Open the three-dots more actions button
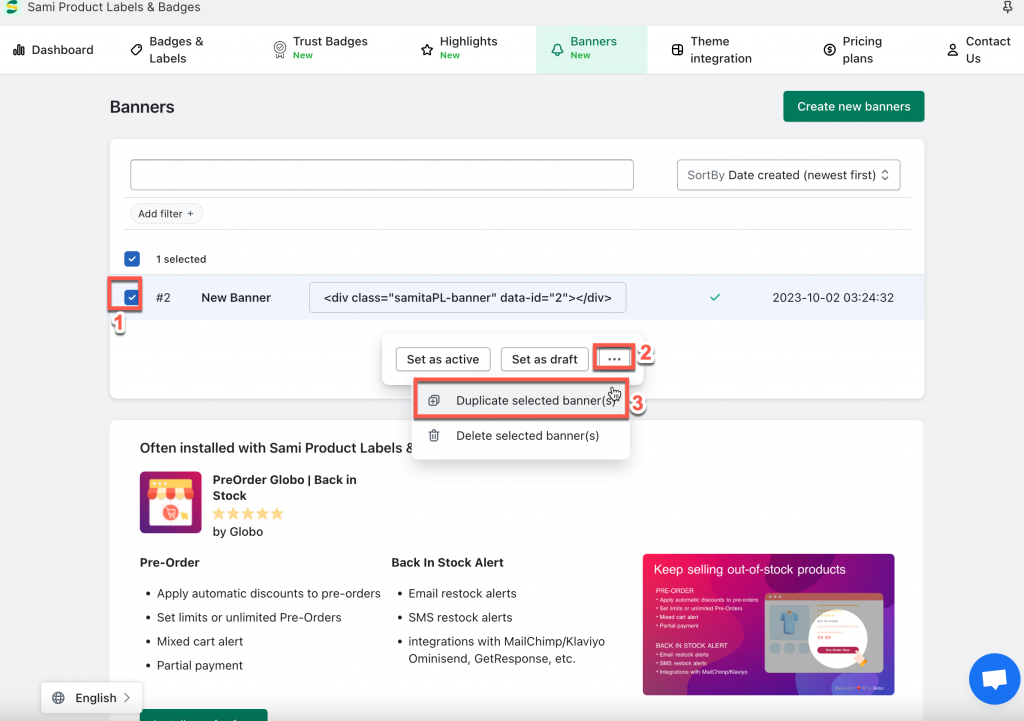Screen dimensions: 1024x721 614,359
